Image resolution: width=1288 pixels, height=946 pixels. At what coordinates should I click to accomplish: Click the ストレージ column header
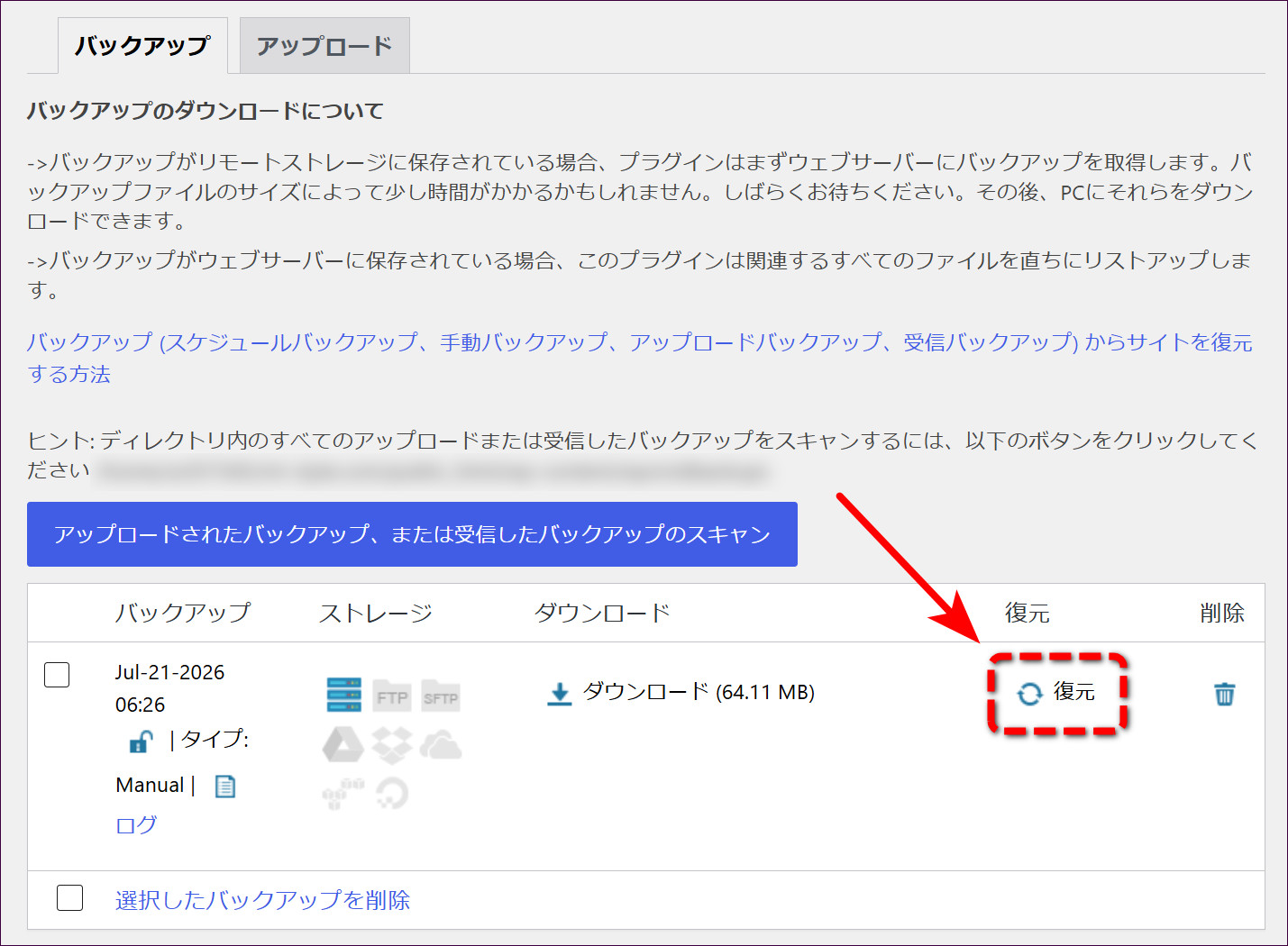coord(376,614)
